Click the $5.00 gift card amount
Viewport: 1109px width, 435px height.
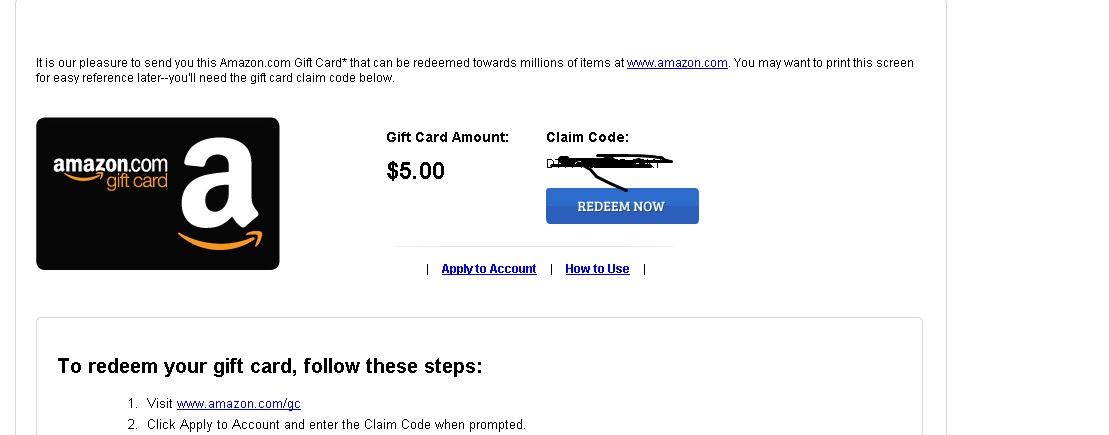click(x=415, y=171)
